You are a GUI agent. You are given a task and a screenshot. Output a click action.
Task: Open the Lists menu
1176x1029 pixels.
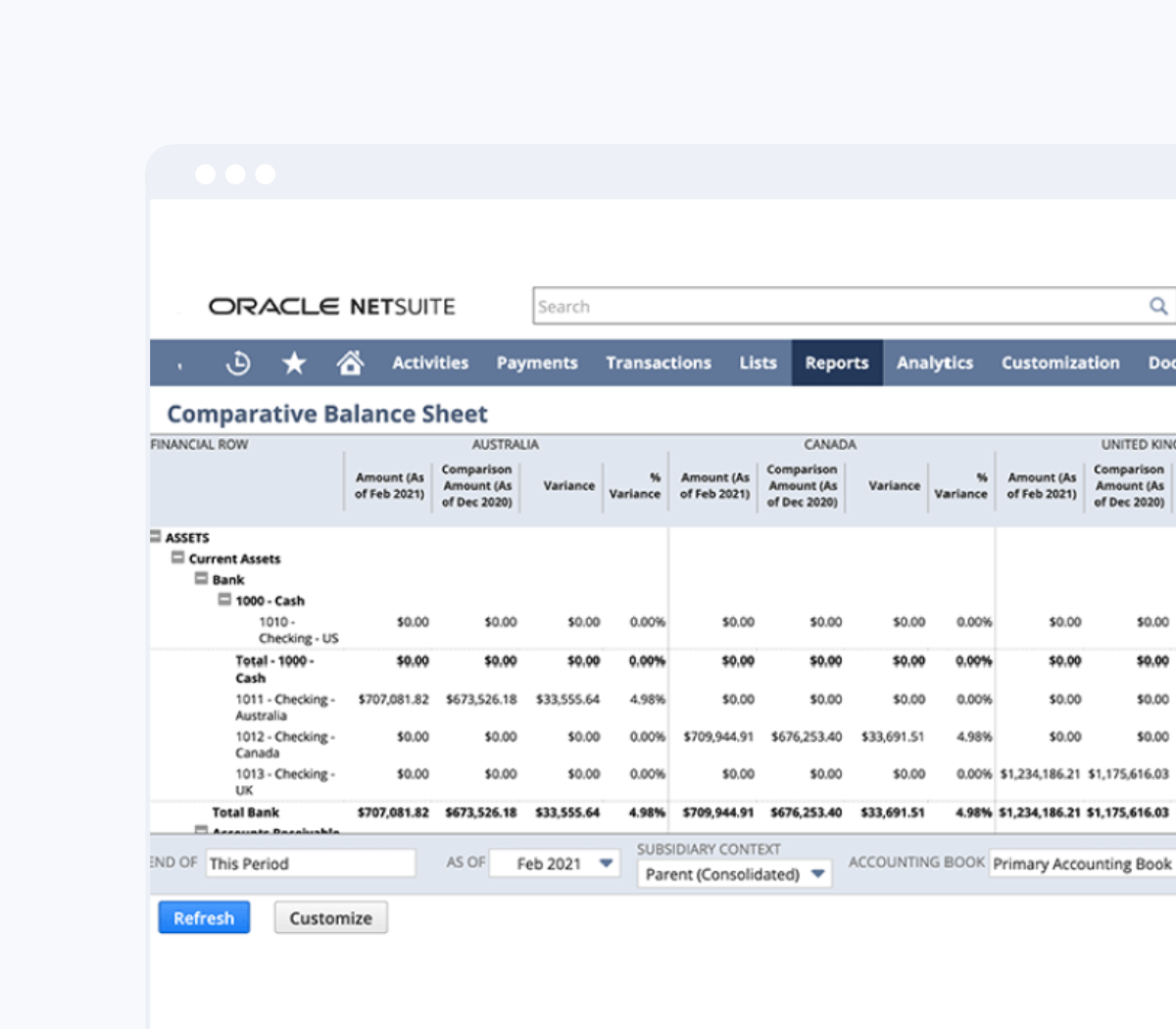pos(758,363)
